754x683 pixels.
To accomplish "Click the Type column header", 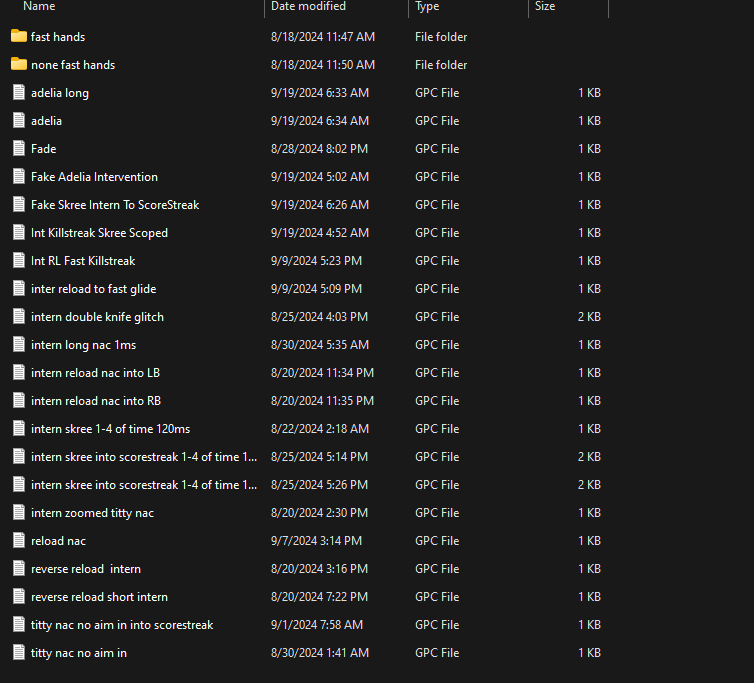I will (x=427, y=6).
